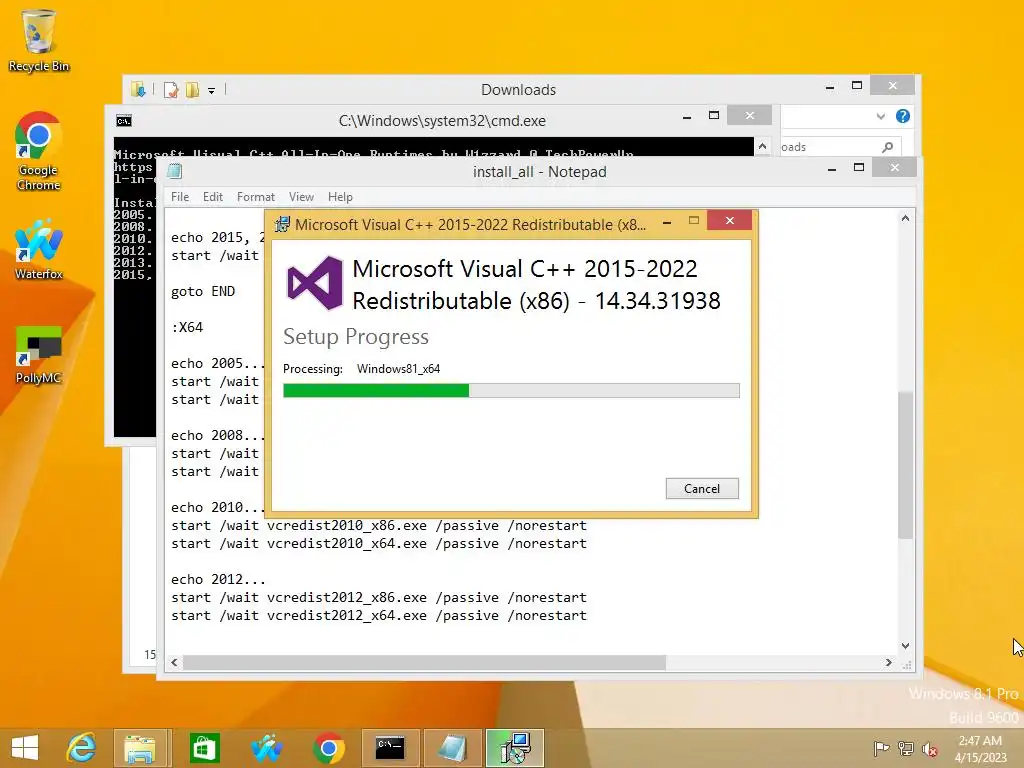1024x768 pixels.
Task: Click New folder icon in Downloads toolbar
Action: 192,89
